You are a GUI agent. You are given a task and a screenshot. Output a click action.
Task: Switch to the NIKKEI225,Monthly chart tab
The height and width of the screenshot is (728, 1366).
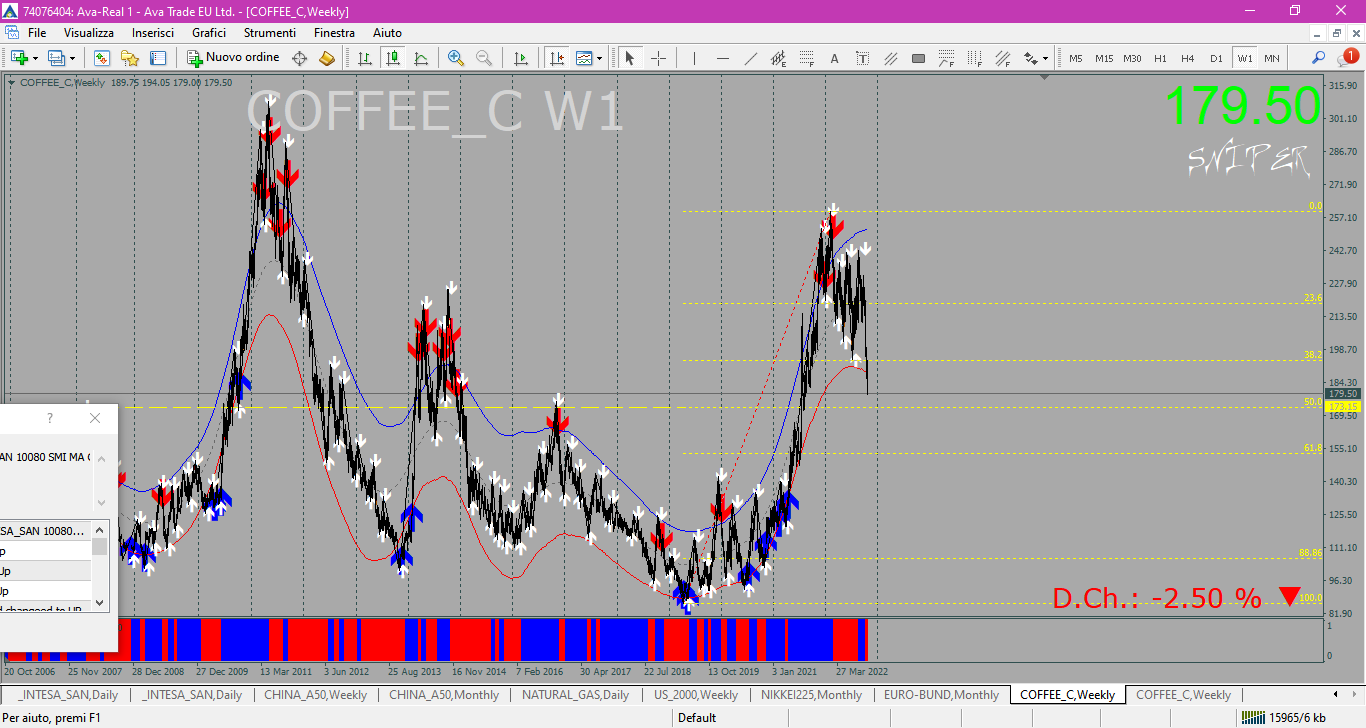pos(811,695)
